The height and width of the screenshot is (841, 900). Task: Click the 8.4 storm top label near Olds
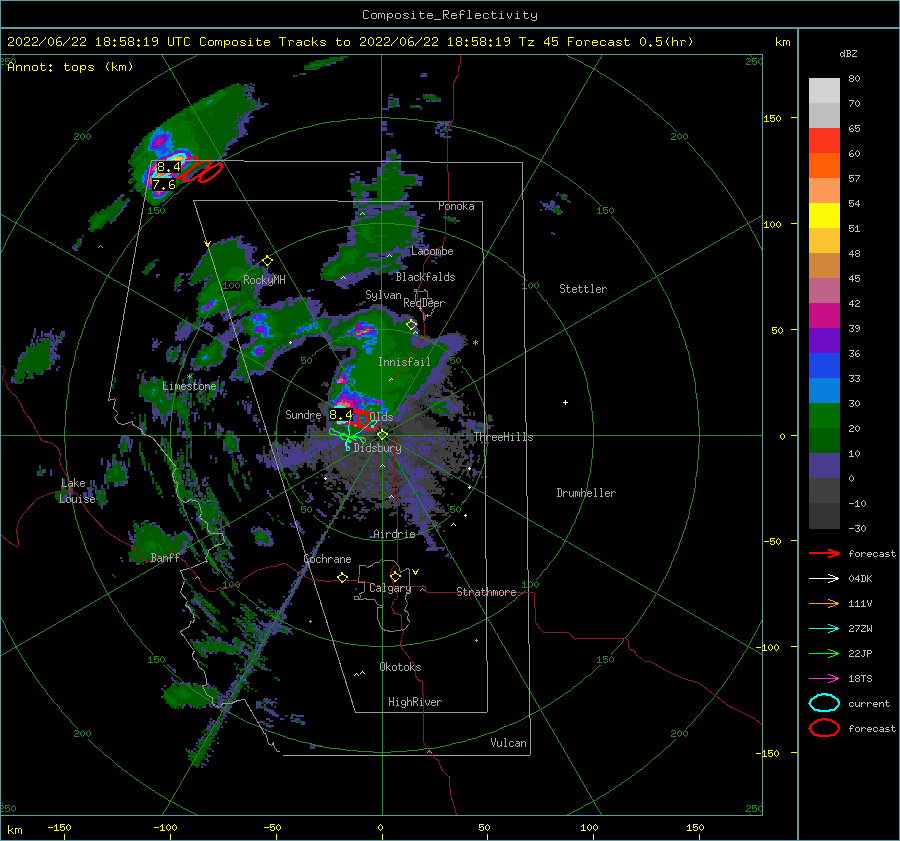pyautogui.click(x=340, y=414)
